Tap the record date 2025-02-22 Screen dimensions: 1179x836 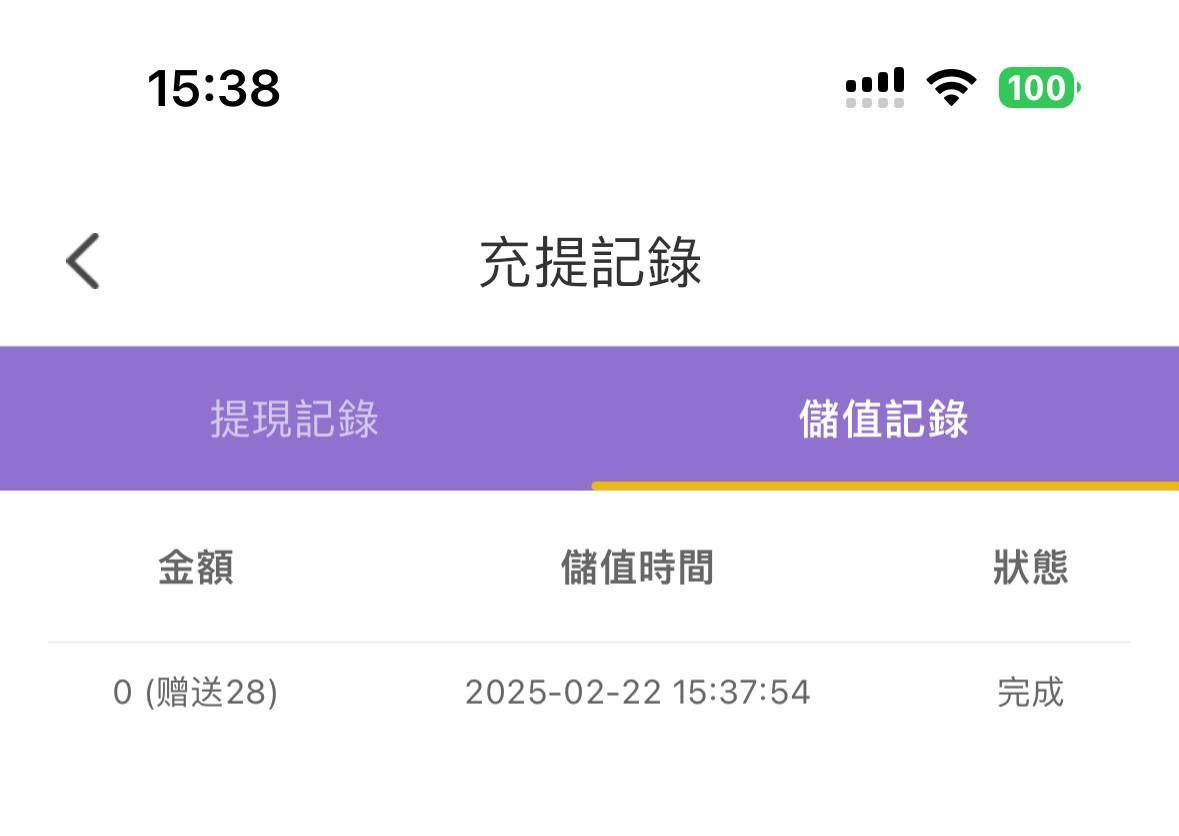563,692
